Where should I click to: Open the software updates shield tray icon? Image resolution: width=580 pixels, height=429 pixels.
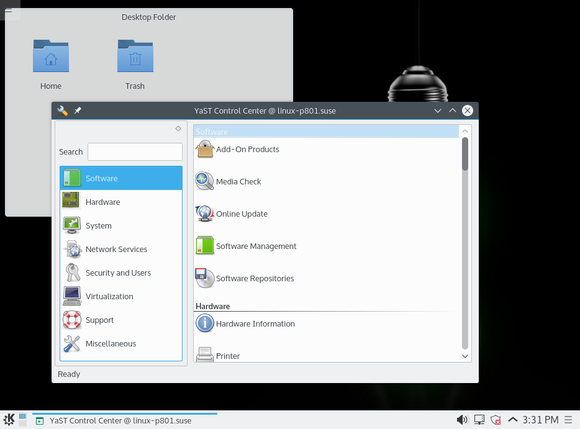[x=496, y=420]
